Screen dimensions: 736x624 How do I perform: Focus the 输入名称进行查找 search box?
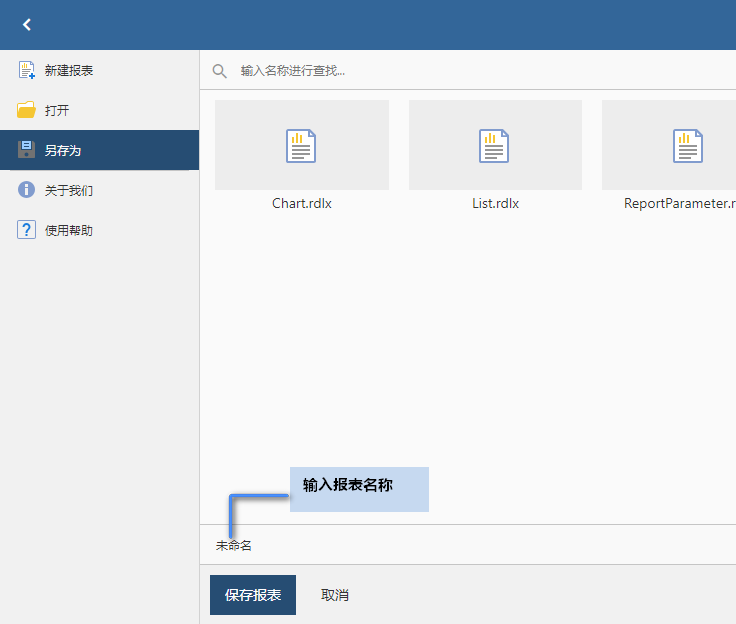[x=480, y=71]
